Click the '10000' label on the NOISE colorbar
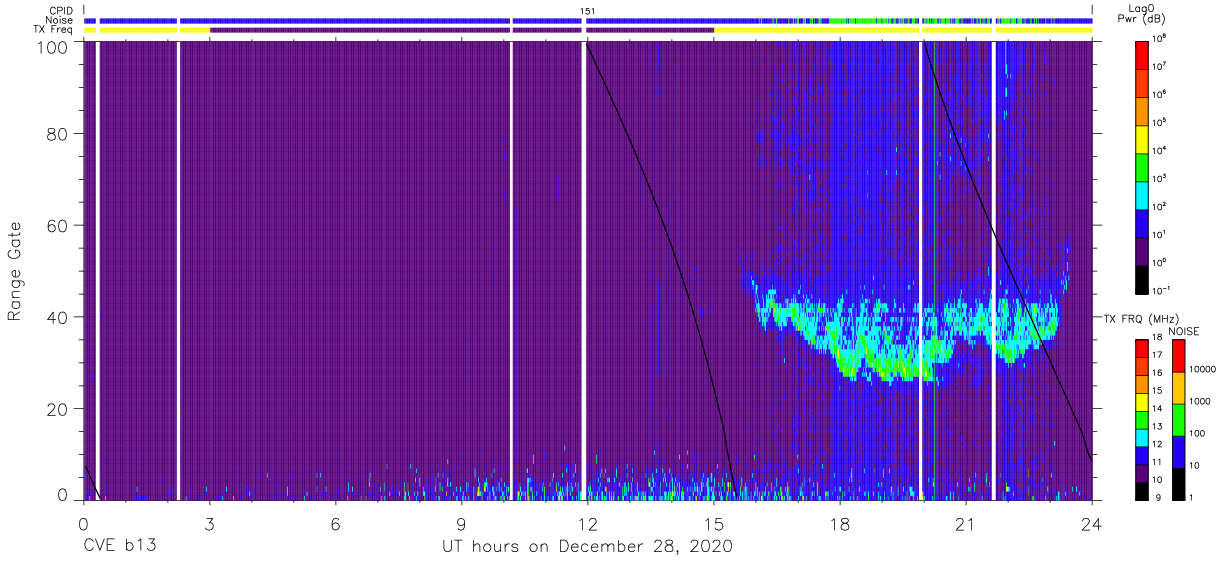This screenshot has width=1228, height=567. (1202, 370)
